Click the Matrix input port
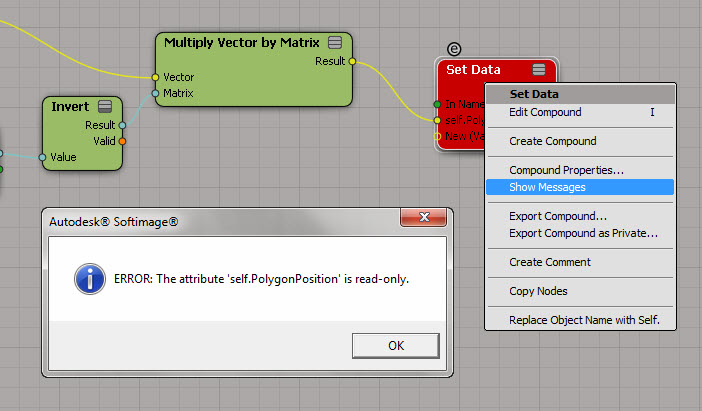This screenshot has width=702, height=411. tap(155, 93)
